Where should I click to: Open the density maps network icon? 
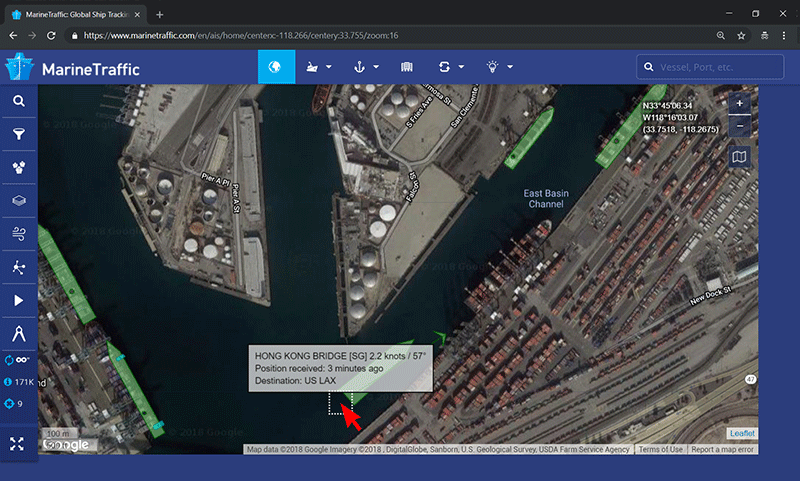(19, 267)
